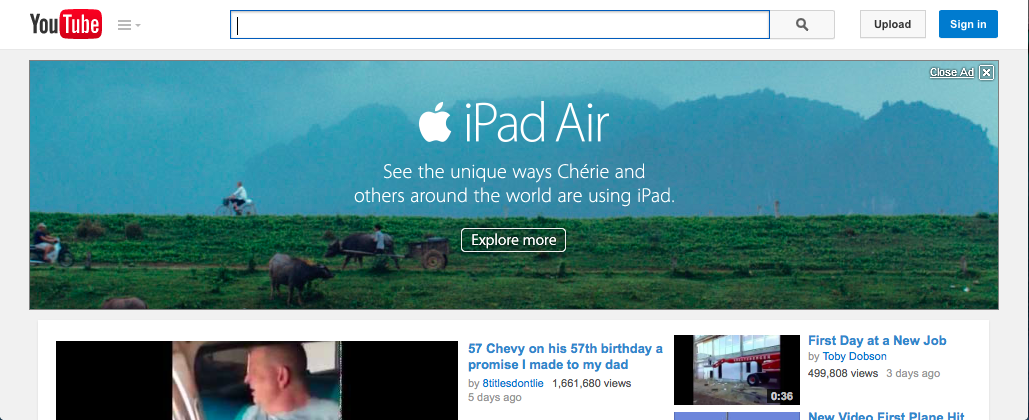Click the Apple logo in the banner
This screenshot has width=1029, height=420.
pos(435,122)
